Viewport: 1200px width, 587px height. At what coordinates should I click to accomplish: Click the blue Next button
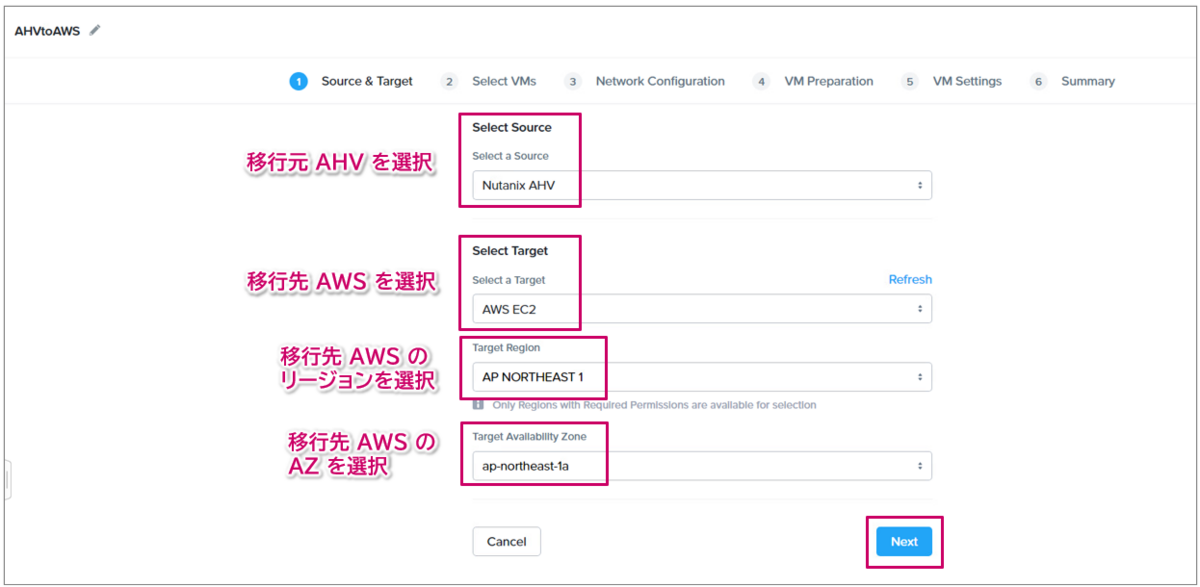click(x=904, y=542)
